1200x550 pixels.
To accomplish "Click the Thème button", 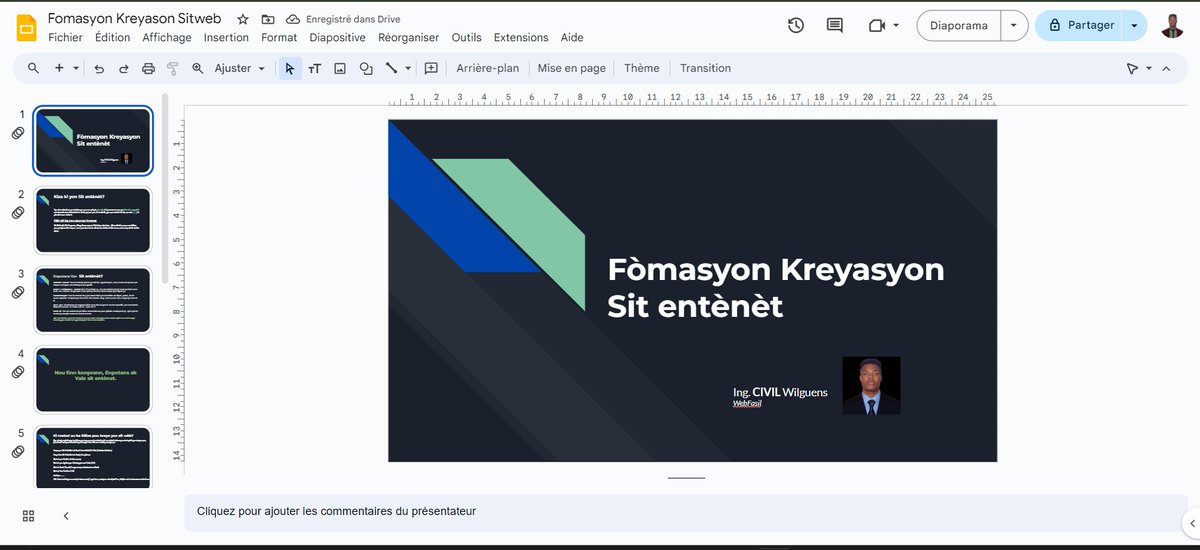I will (x=642, y=68).
